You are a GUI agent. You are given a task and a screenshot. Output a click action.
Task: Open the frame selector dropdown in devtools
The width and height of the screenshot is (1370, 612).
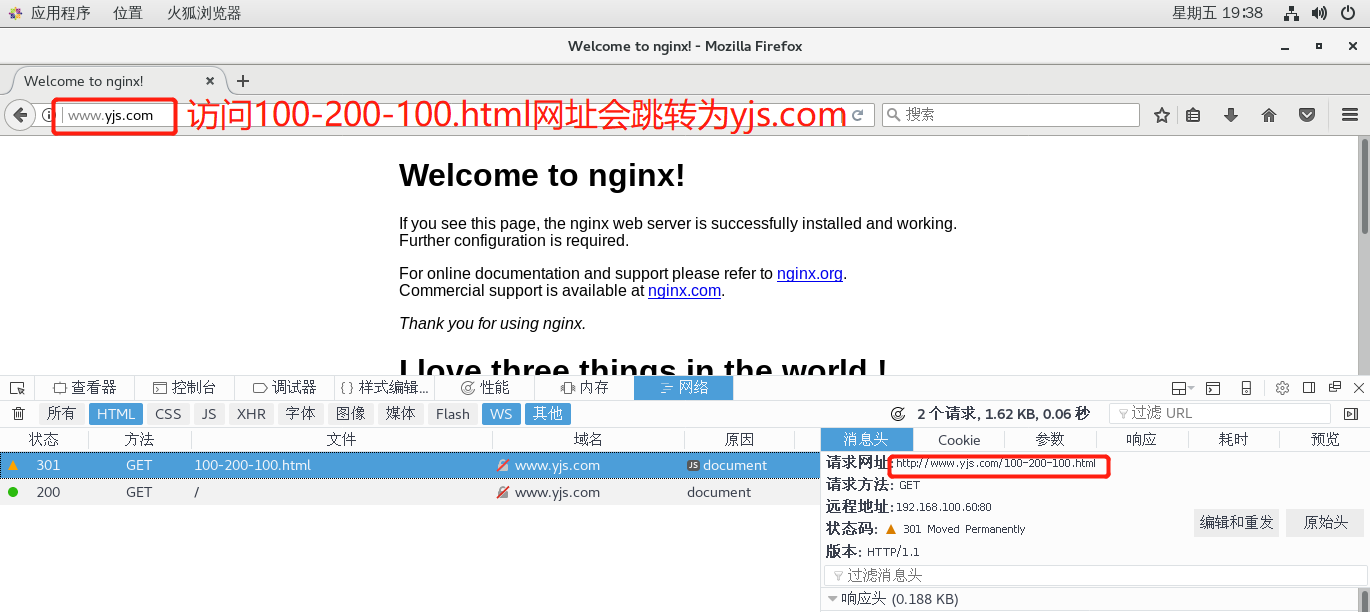click(1183, 388)
